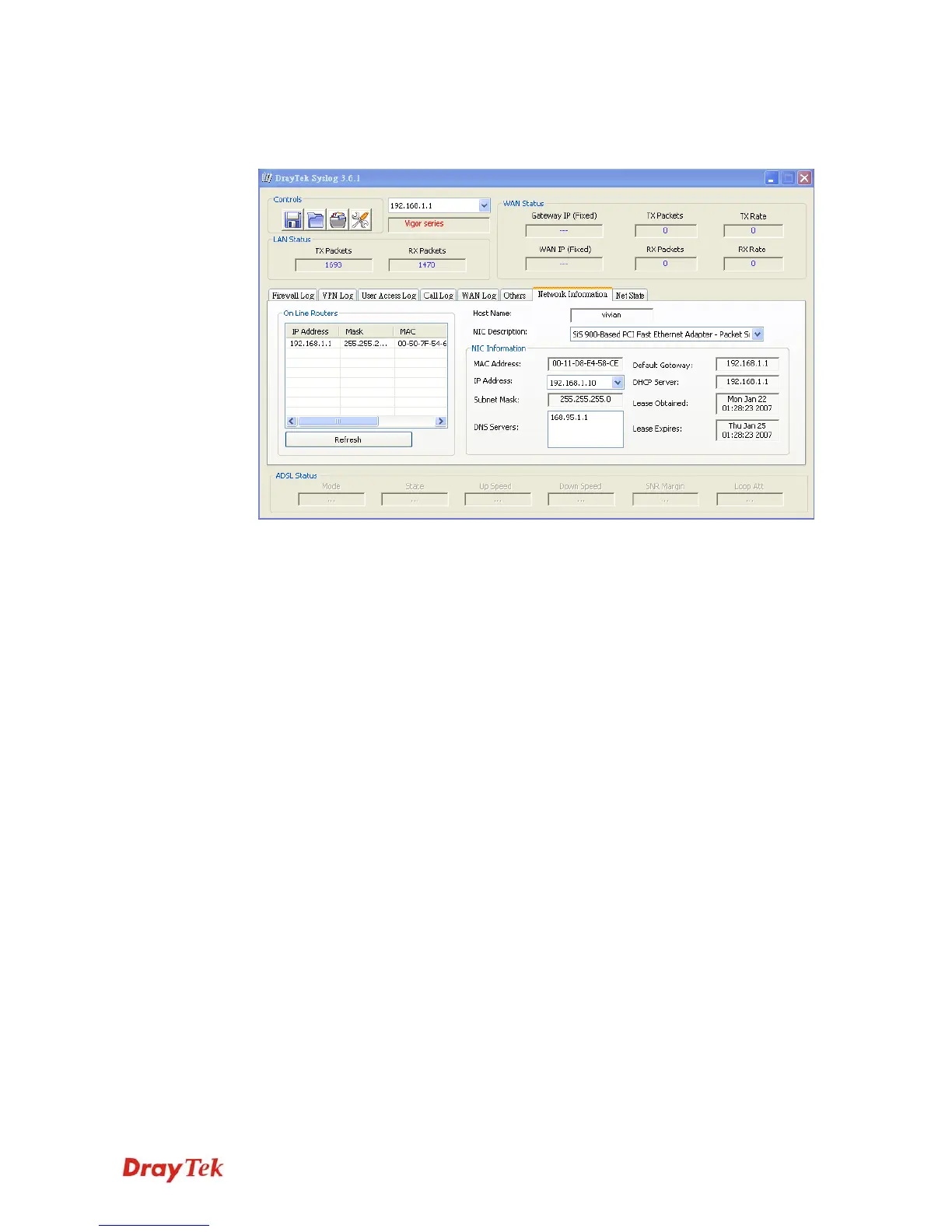Click the SNR Margin status box
Viewport: 952px width, 1232px height.
tap(665, 499)
